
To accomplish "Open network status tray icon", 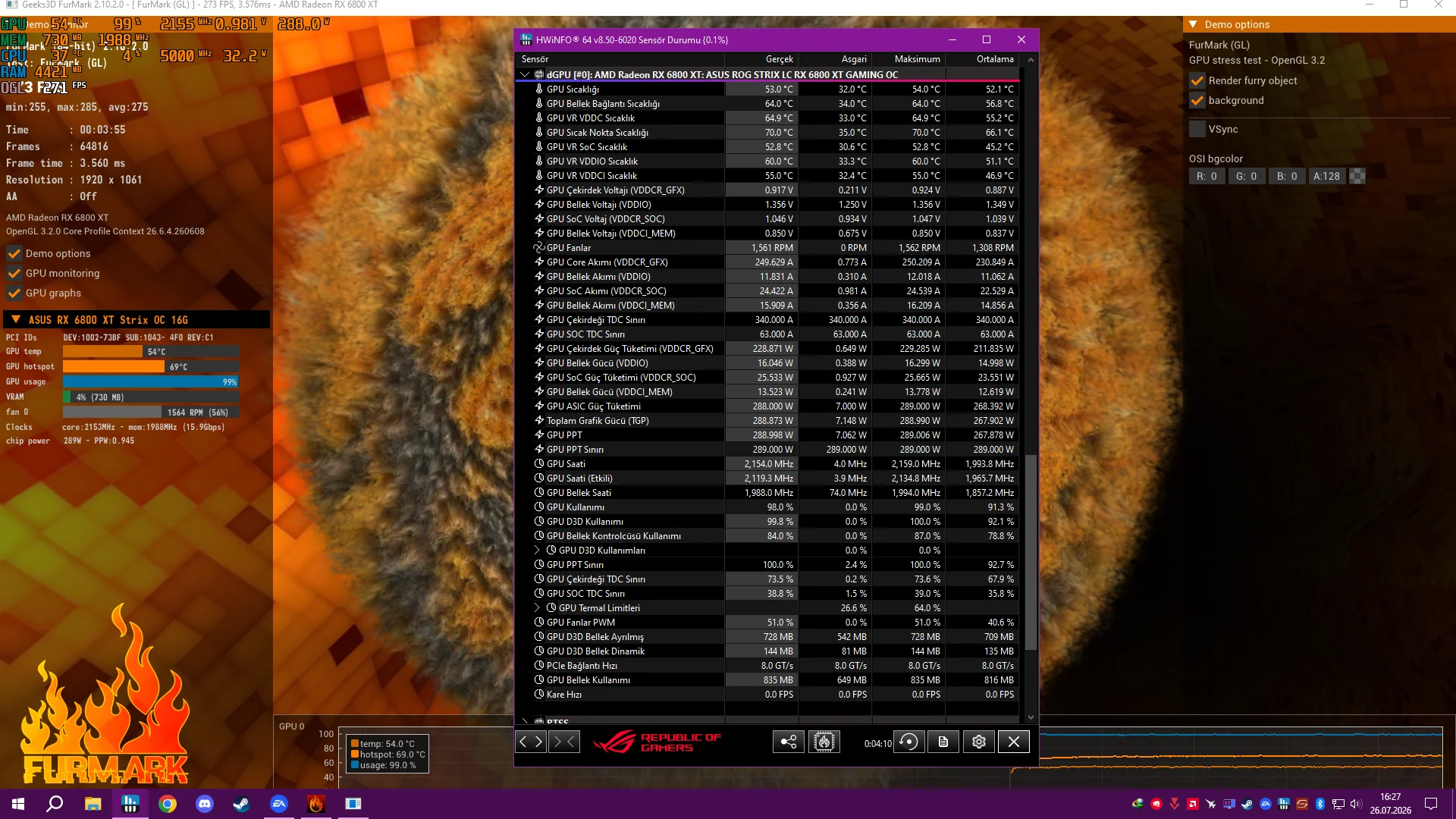I will point(1338,804).
